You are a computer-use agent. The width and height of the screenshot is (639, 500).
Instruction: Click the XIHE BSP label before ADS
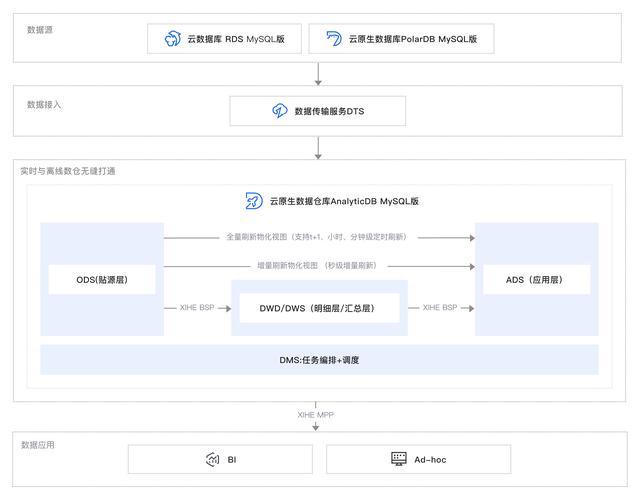click(x=440, y=308)
